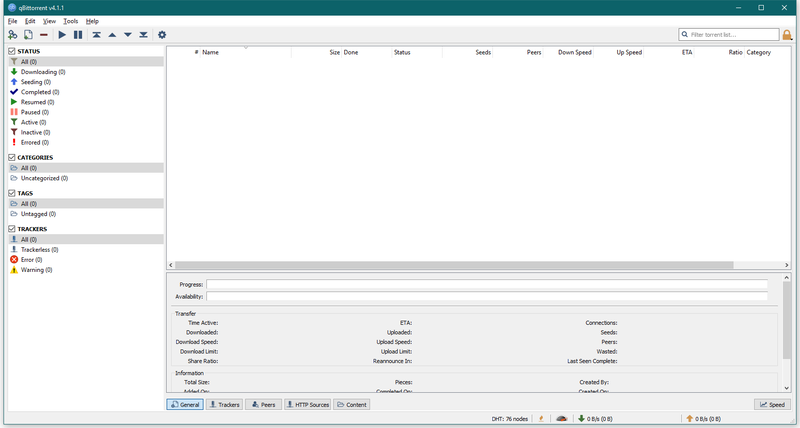The height and width of the screenshot is (428, 800).
Task: Toggle the TRACKERS section checkbox
Action: click(x=12, y=229)
